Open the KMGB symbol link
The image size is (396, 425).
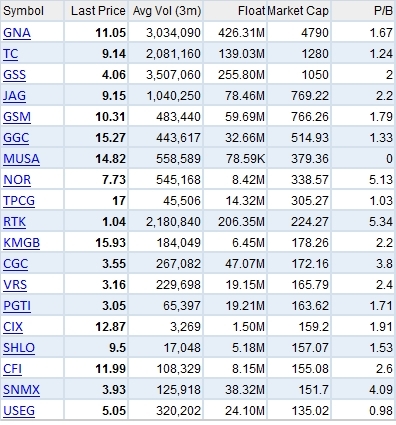point(21,243)
